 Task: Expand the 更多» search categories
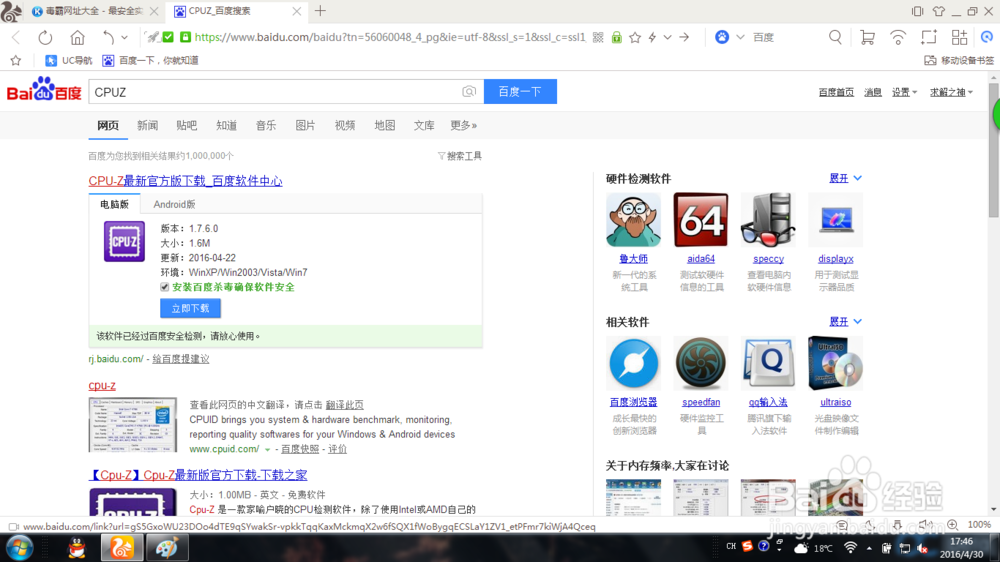464,126
